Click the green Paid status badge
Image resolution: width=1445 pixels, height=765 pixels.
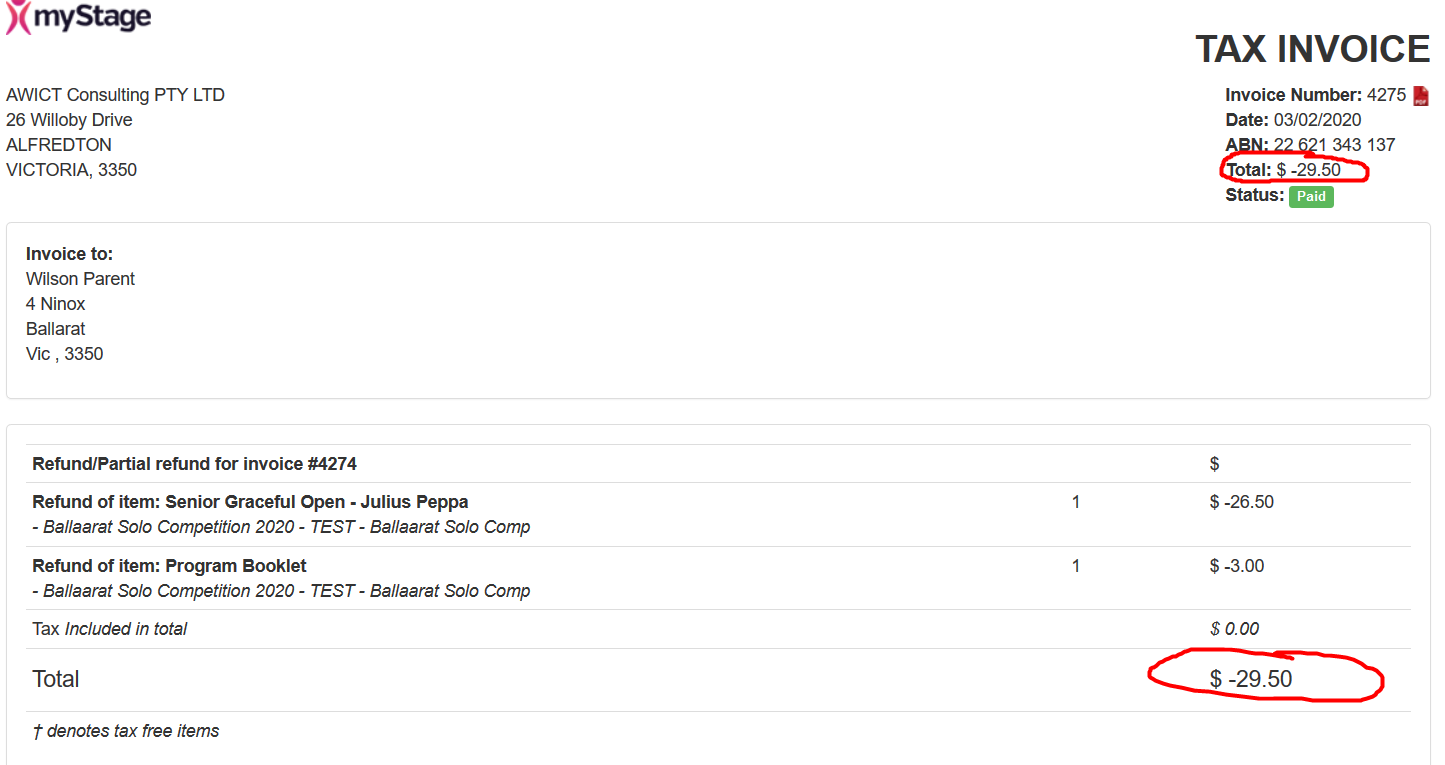pyautogui.click(x=1311, y=196)
